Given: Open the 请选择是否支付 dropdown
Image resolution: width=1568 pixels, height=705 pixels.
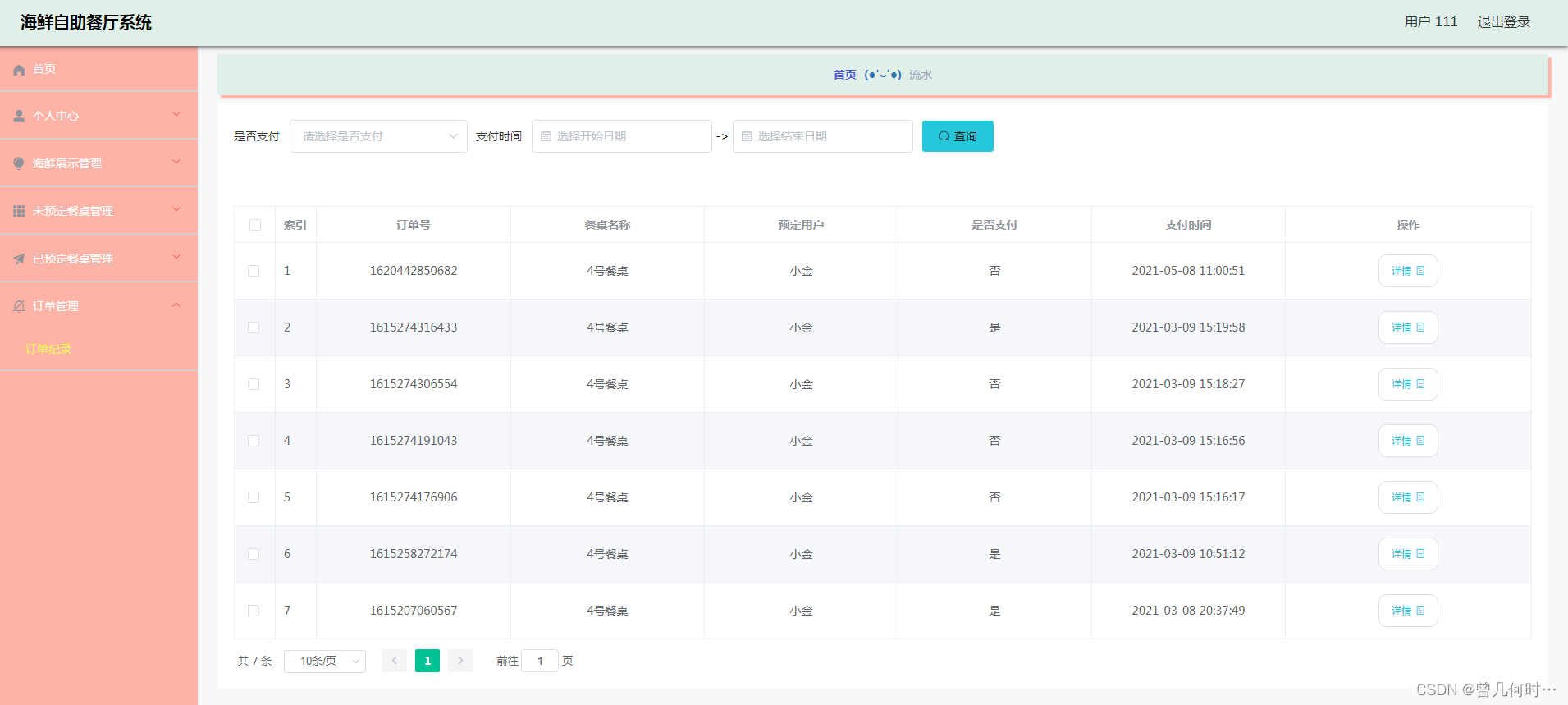Looking at the screenshot, I should click(x=378, y=136).
